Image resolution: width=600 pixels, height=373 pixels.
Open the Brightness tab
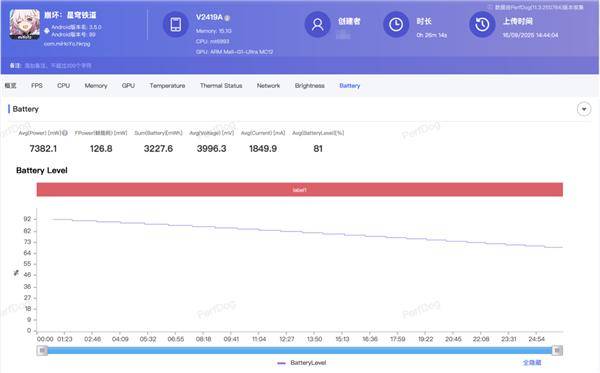pyautogui.click(x=310, y=86)
